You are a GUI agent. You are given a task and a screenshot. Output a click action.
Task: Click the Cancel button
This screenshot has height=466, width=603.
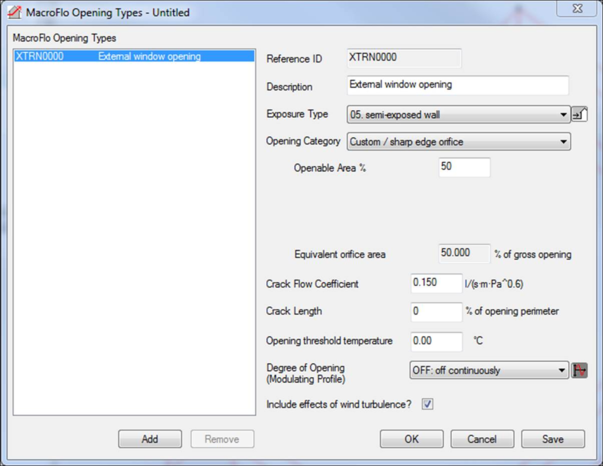coord(482,439)
